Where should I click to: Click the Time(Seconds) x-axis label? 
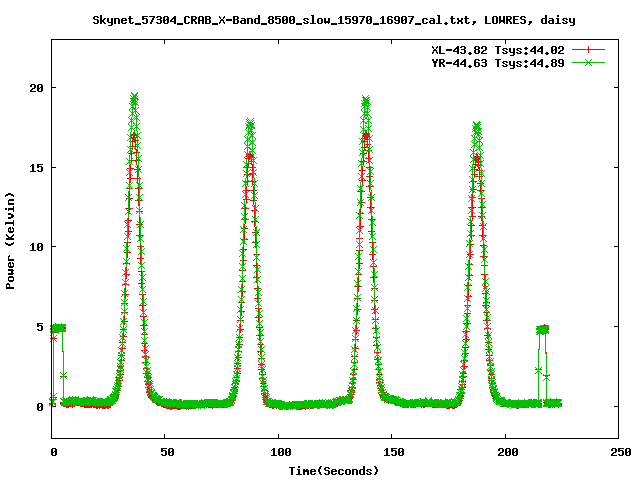tap(333, 470)
